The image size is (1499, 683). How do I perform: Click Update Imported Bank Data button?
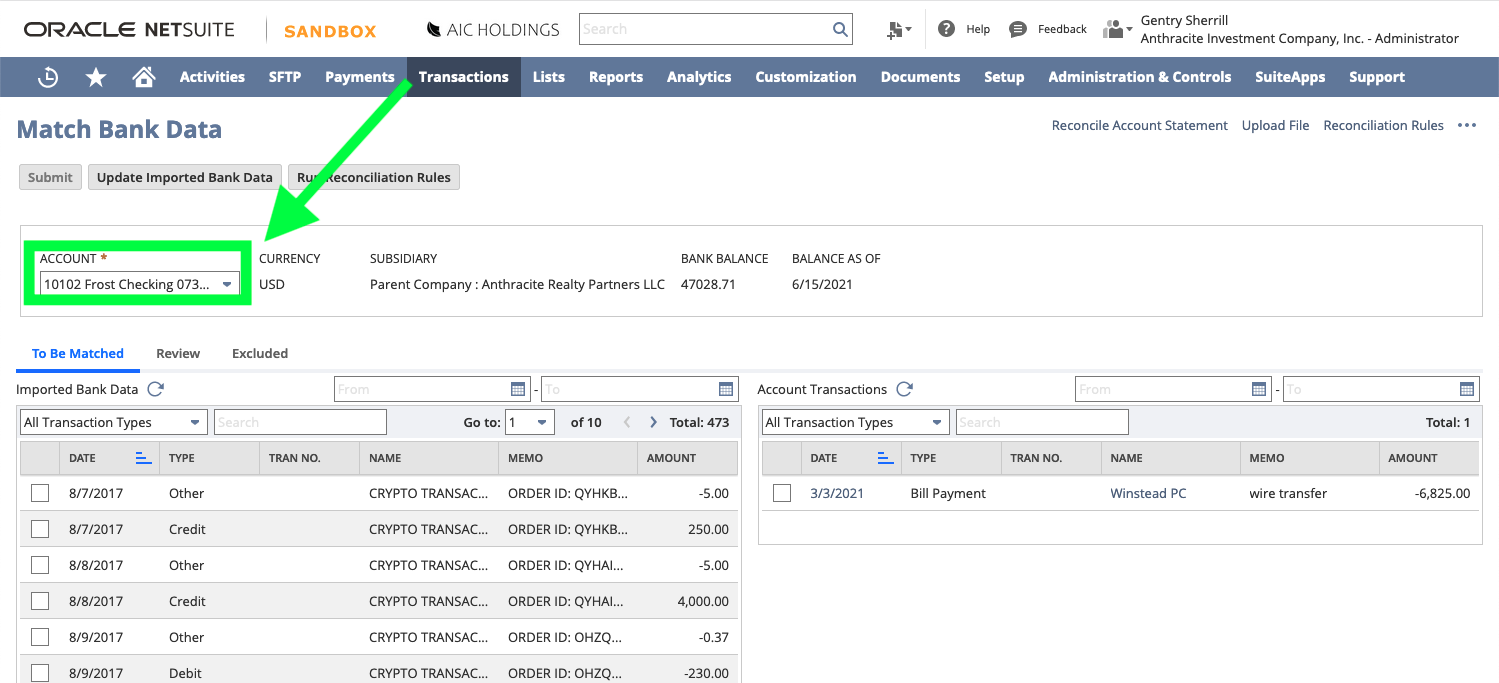185,177
